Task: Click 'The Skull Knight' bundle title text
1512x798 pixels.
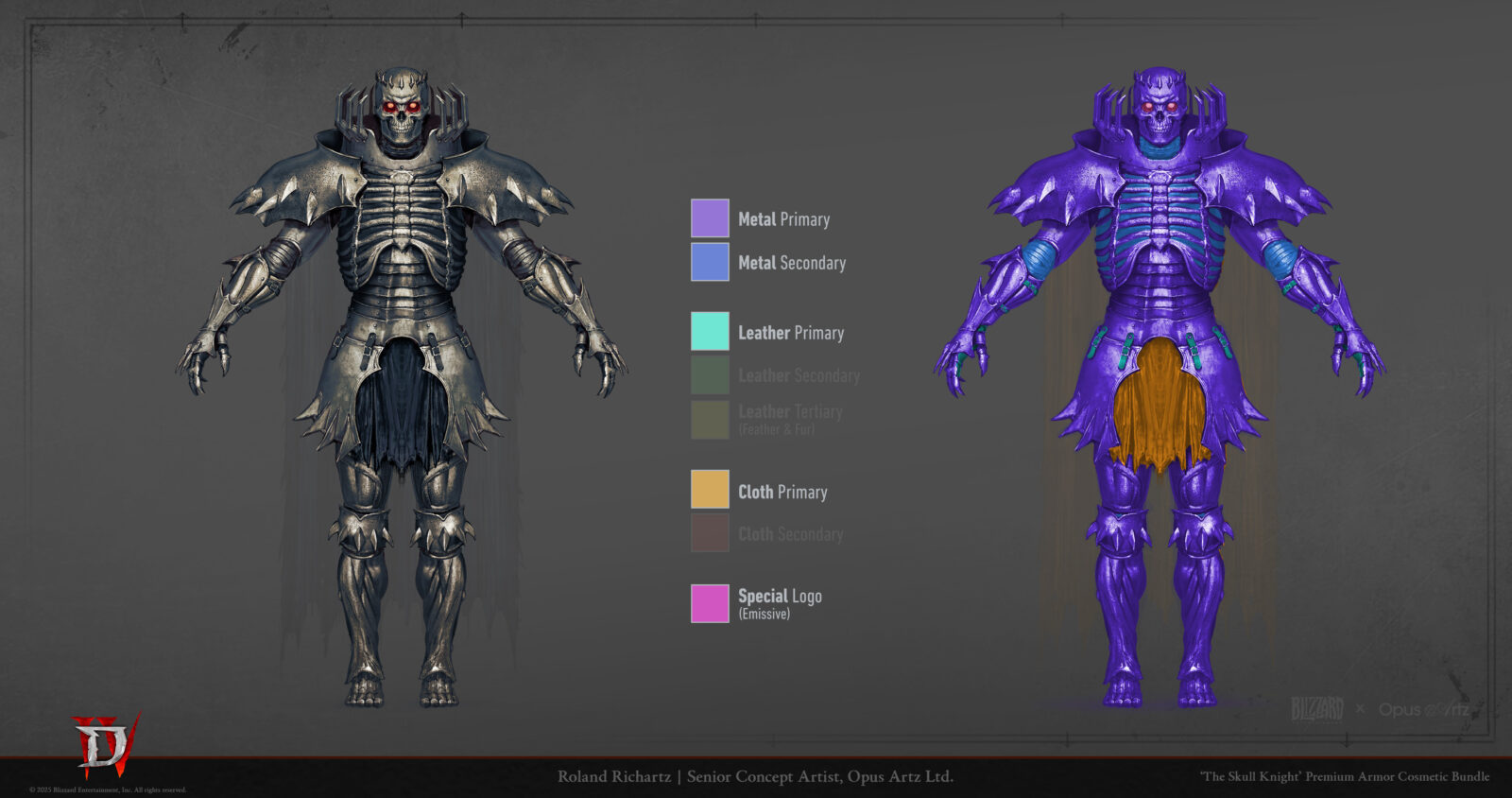Action: pos(1344,776)
